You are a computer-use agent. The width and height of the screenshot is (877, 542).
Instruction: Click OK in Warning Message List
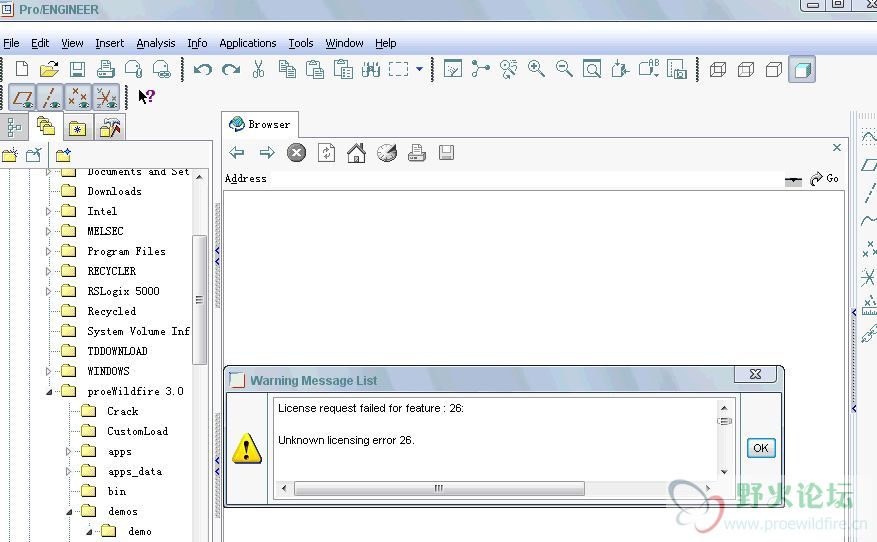[x=761, y=448]
